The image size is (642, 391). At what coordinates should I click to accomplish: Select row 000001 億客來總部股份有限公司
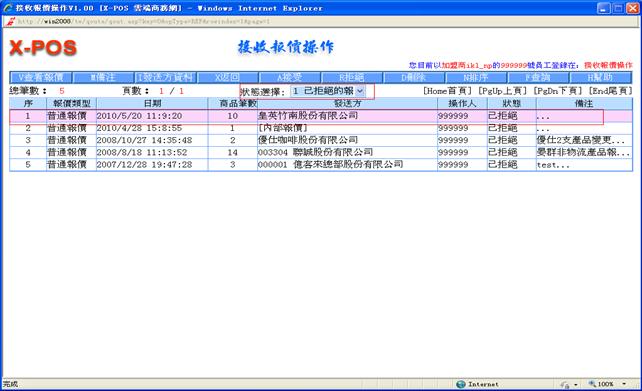tap(321, 165)
